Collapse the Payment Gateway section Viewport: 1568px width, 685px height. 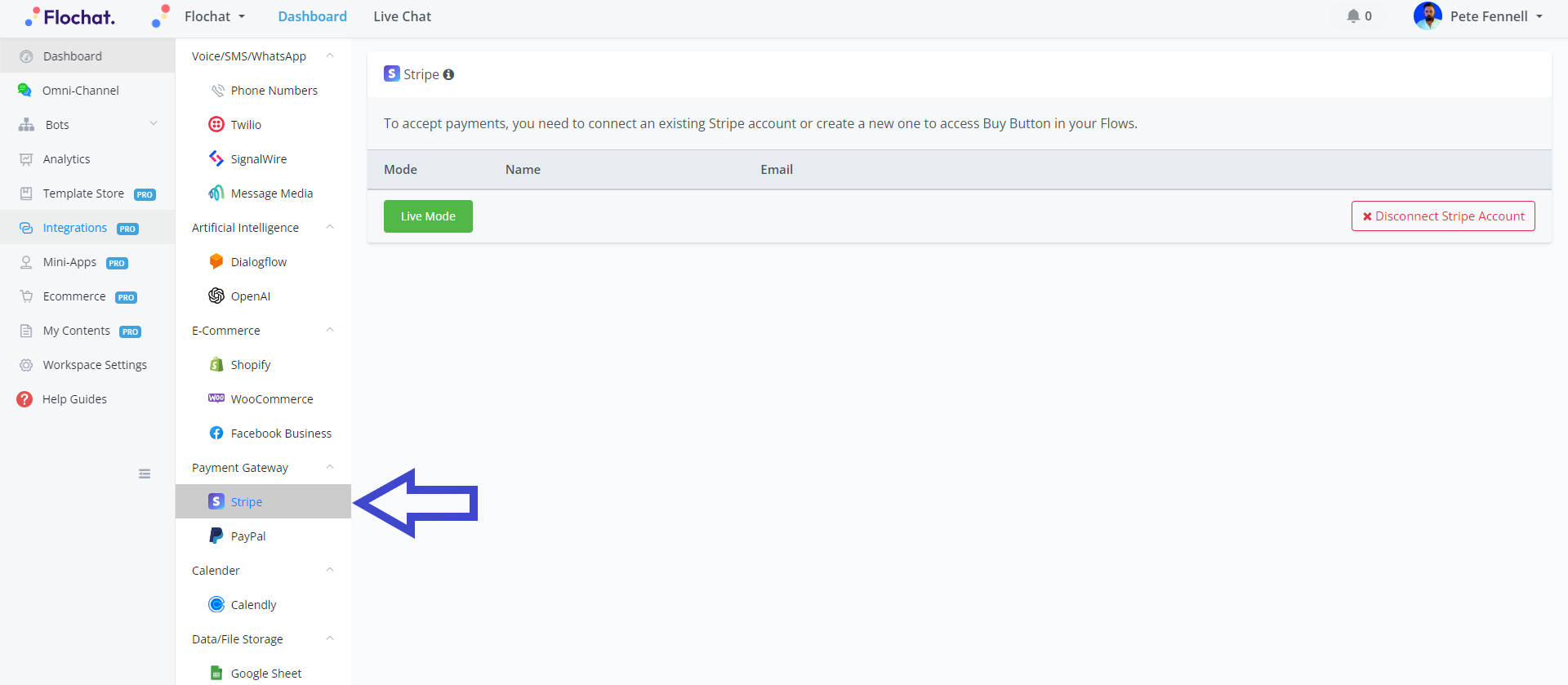330,467
